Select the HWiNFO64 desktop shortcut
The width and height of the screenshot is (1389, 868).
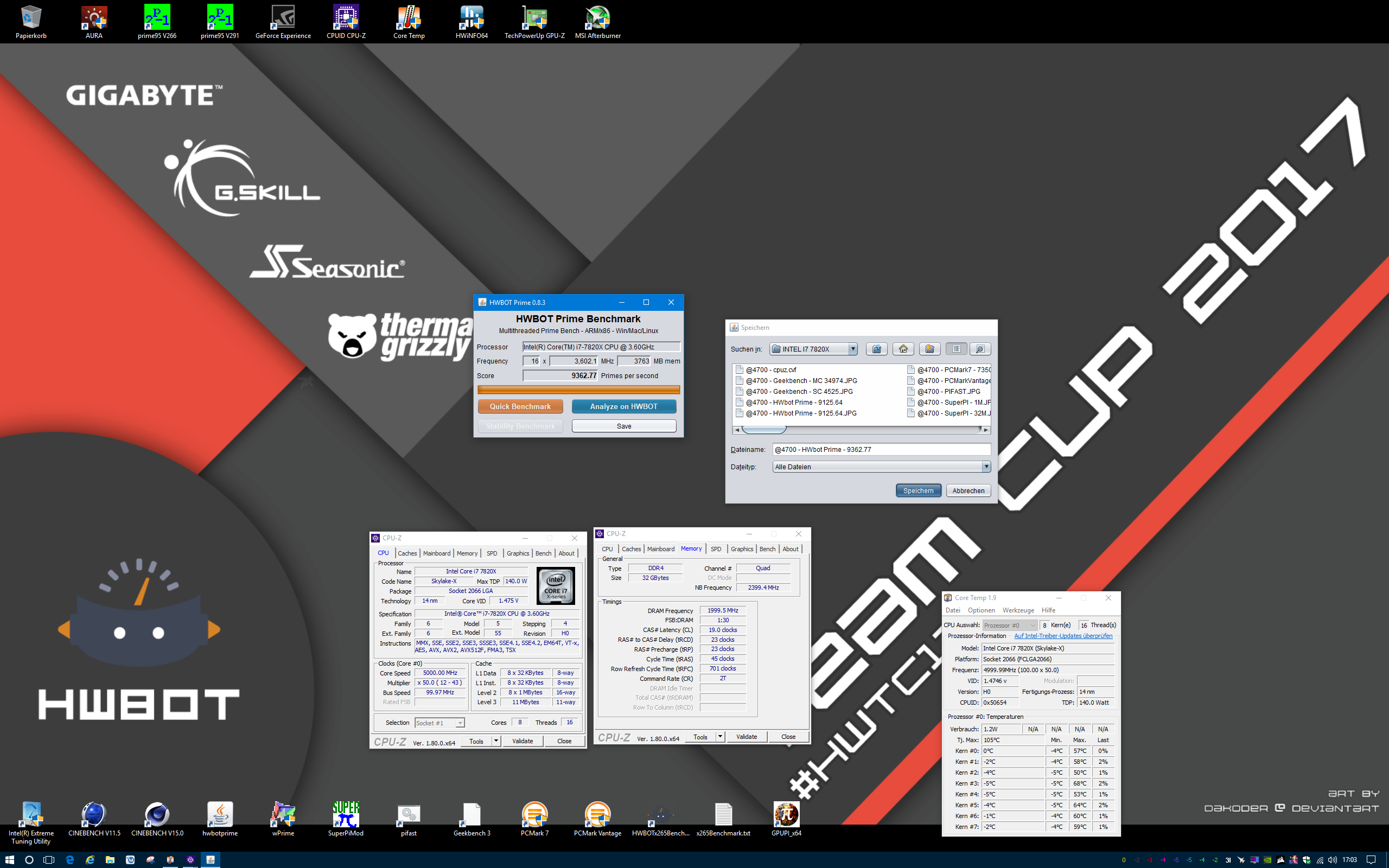tap(472, 22)
